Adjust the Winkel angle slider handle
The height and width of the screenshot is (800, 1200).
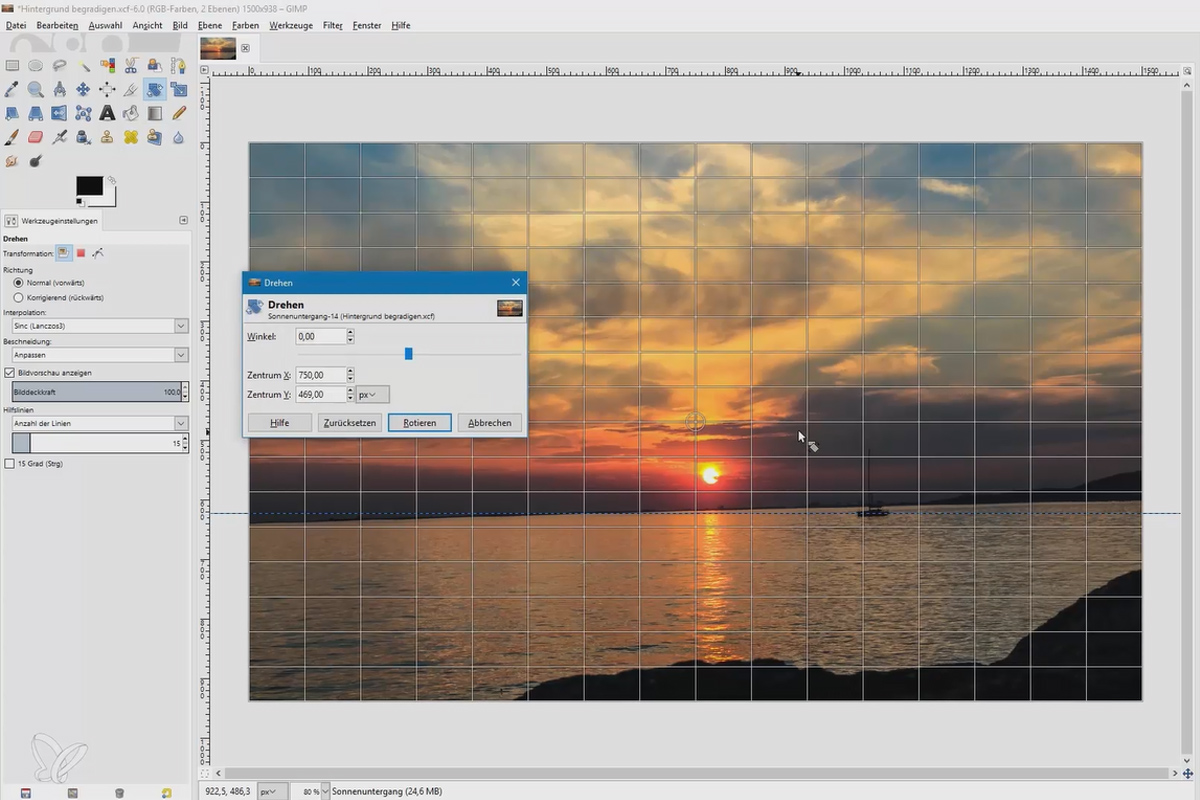pos(408,353)
